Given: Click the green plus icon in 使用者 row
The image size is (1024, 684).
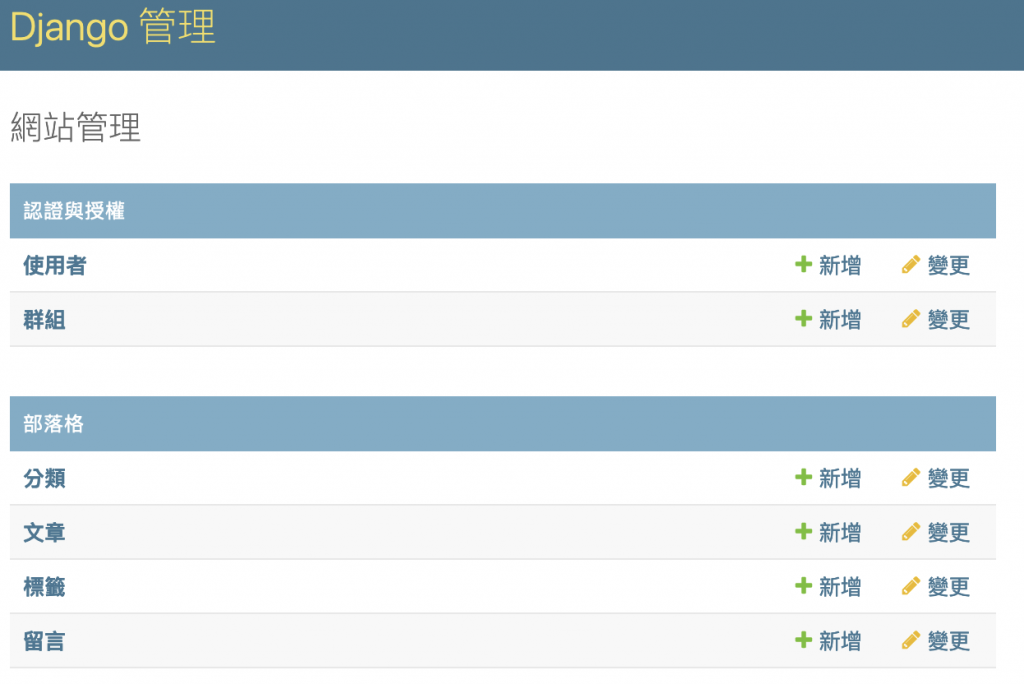Looking at the screenshot, I should tap(803, 265).
